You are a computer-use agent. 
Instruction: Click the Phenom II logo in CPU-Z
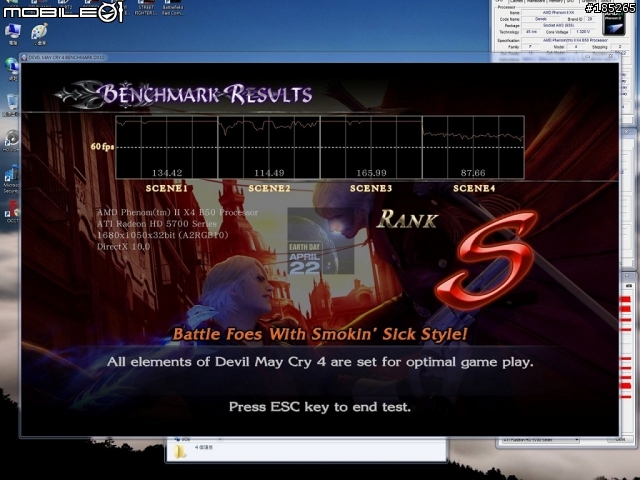click(x=614, y=24)
